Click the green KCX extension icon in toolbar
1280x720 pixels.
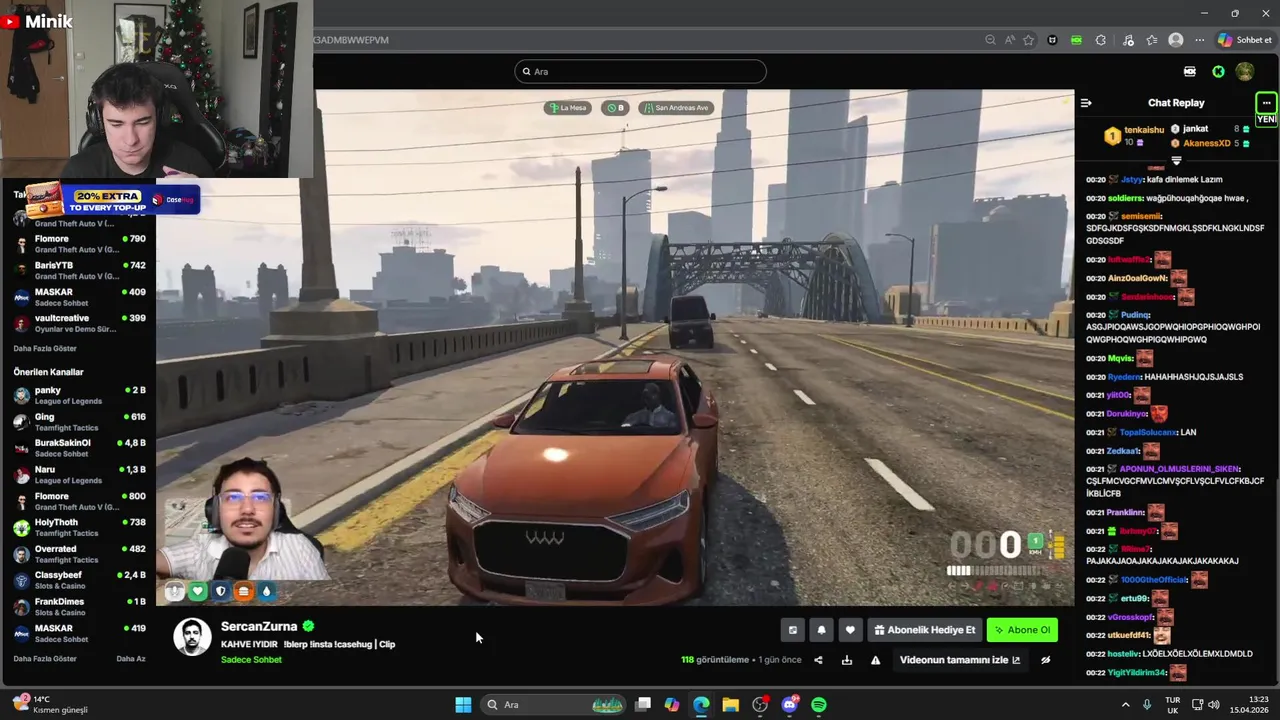1076,40
